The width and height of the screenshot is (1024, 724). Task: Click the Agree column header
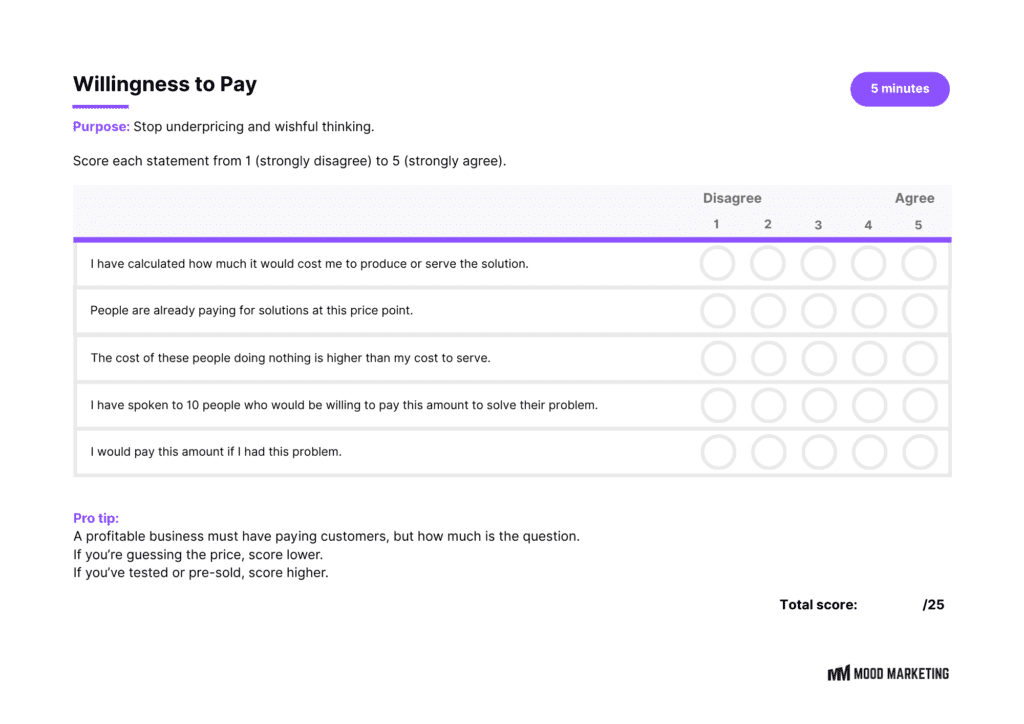(x=914, y=198)
